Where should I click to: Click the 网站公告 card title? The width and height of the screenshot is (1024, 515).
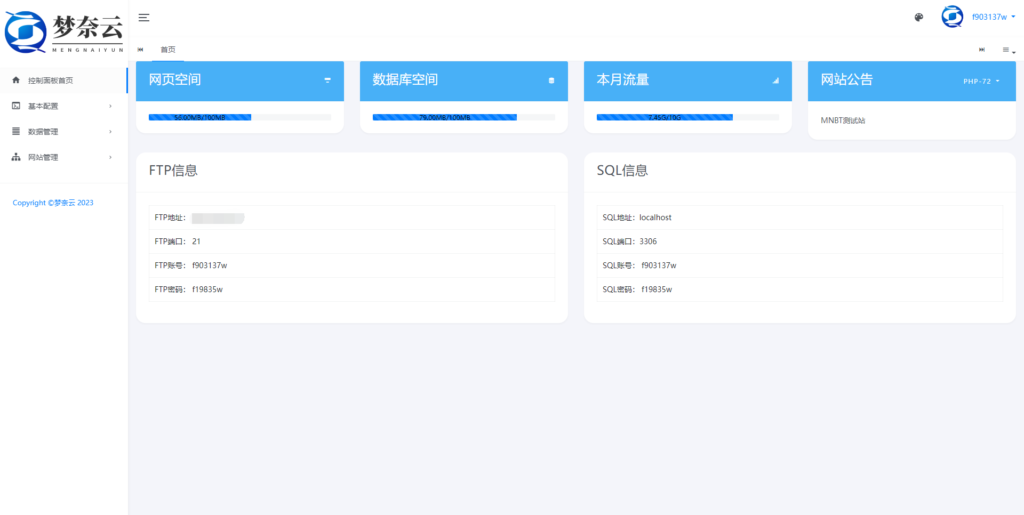pyautogui.click(x=847, y=80)
